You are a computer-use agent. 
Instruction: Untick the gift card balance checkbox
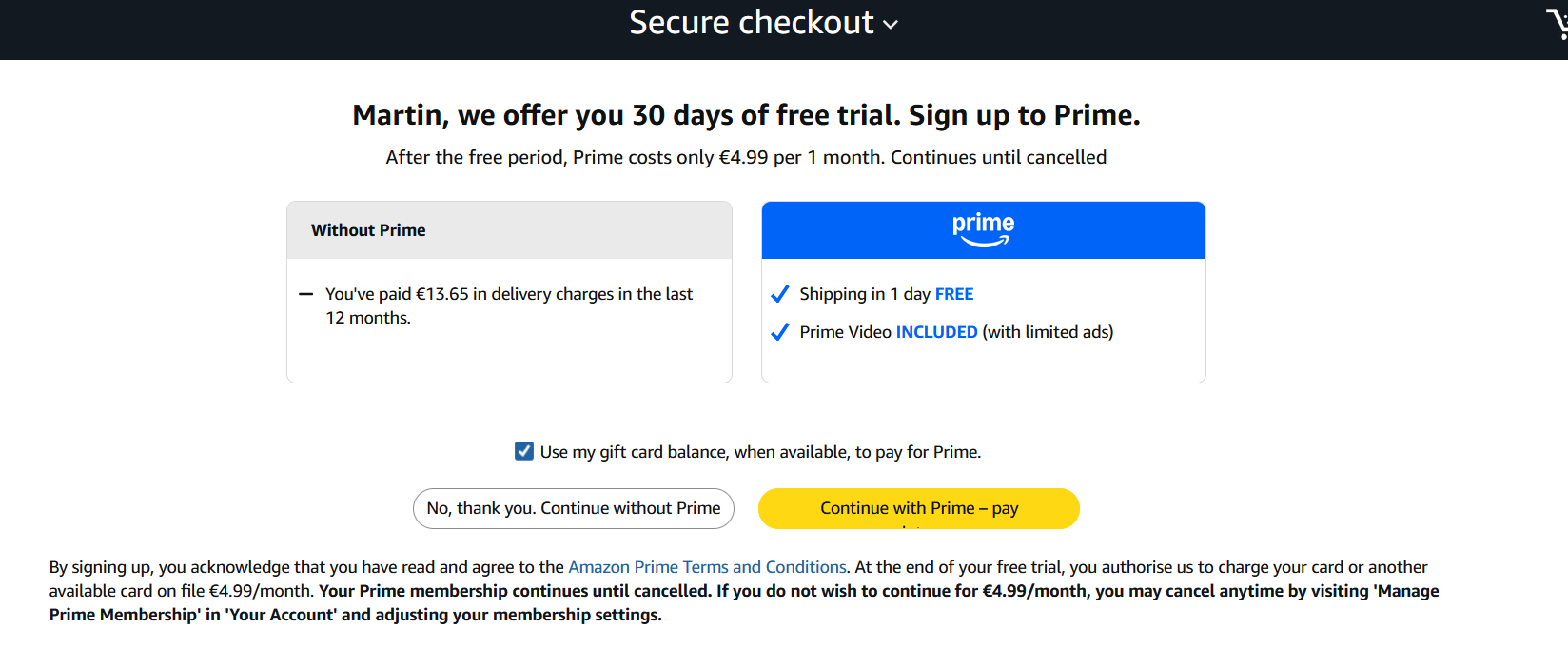(x=524, y=451)
